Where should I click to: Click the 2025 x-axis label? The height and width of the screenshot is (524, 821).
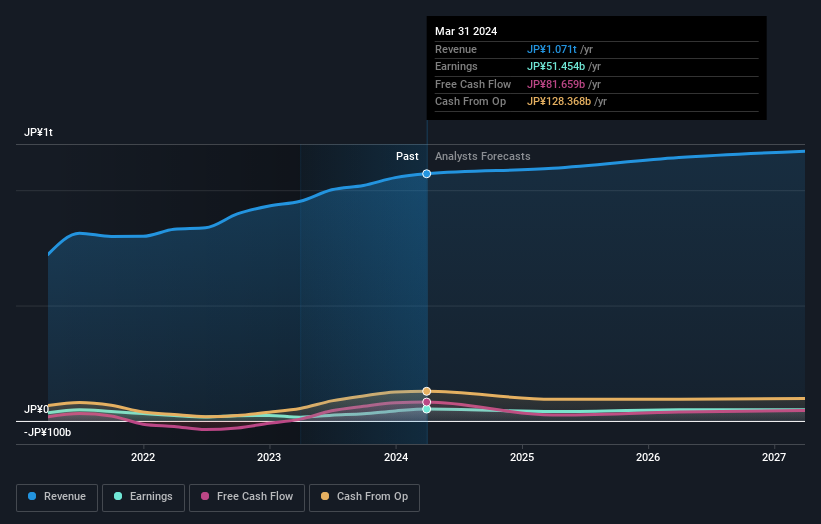[522, 457]
